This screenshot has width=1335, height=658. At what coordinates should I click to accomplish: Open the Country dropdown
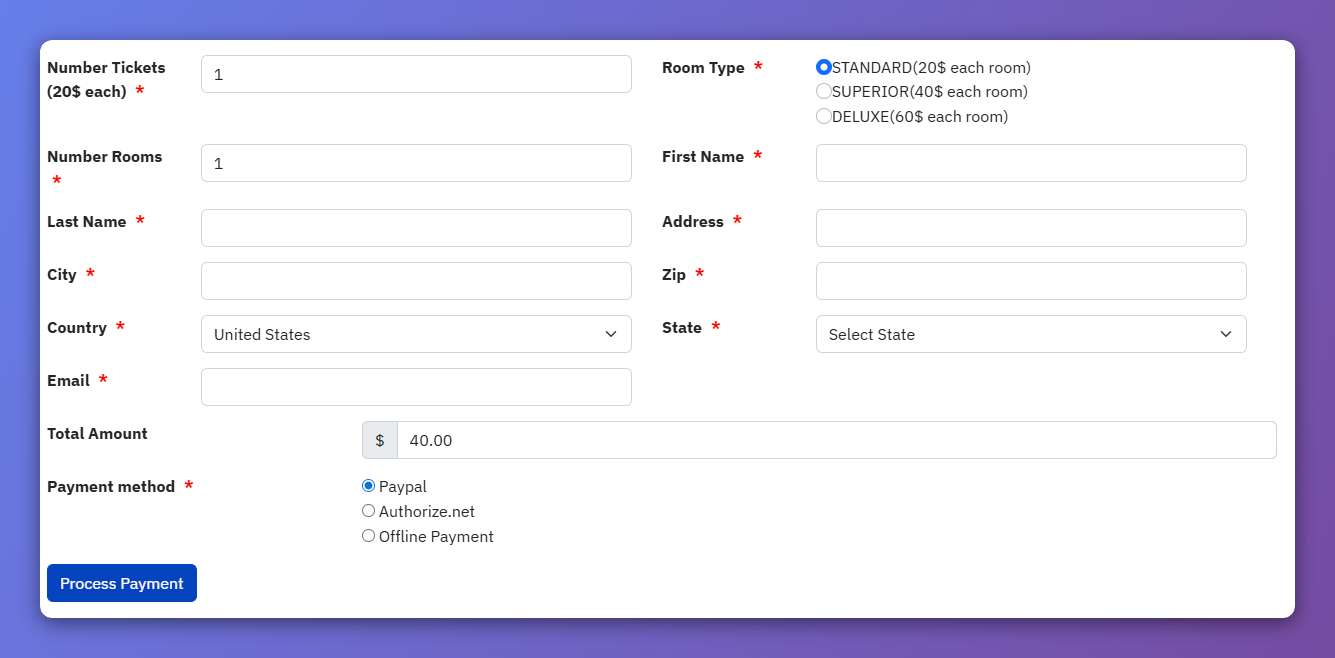416,334
